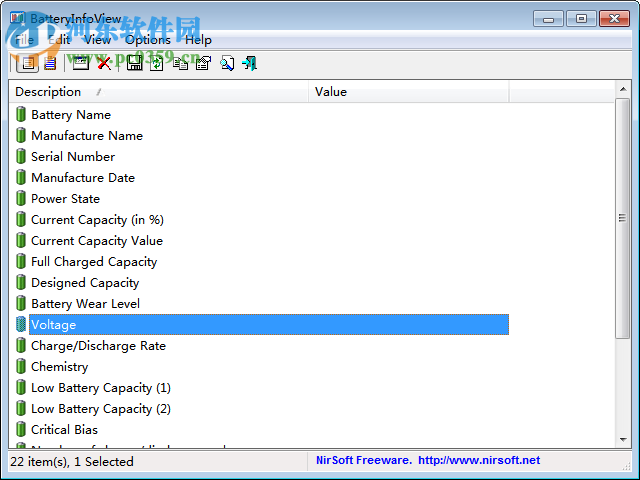Click the highlighted battery icon beside Voltage
Image resolution: width=640 pixels, height=480 pixels.
(x=20, y=324)
